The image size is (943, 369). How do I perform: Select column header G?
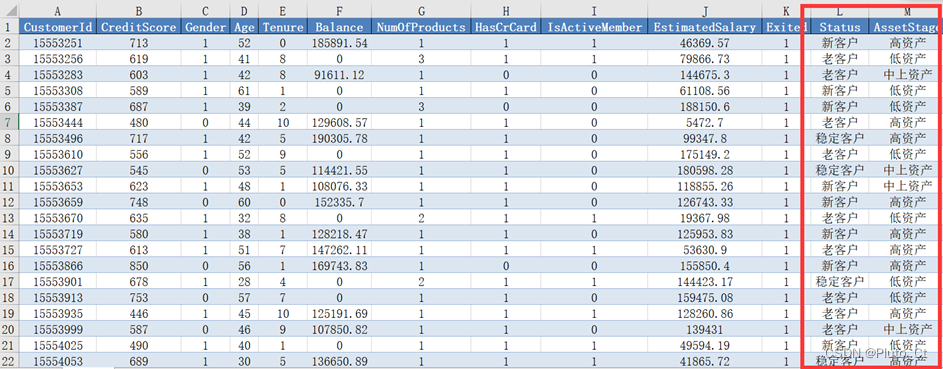421,10
